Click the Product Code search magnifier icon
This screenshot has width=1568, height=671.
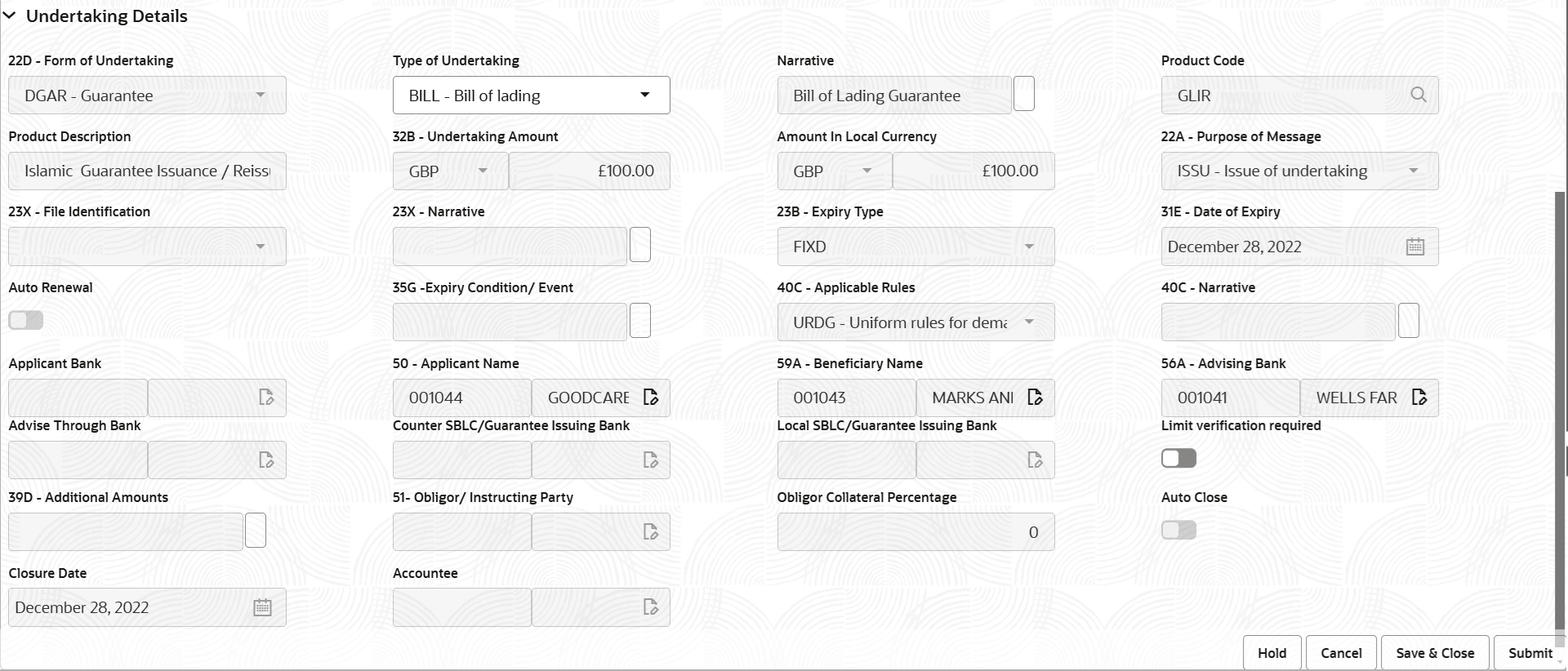1418,95
